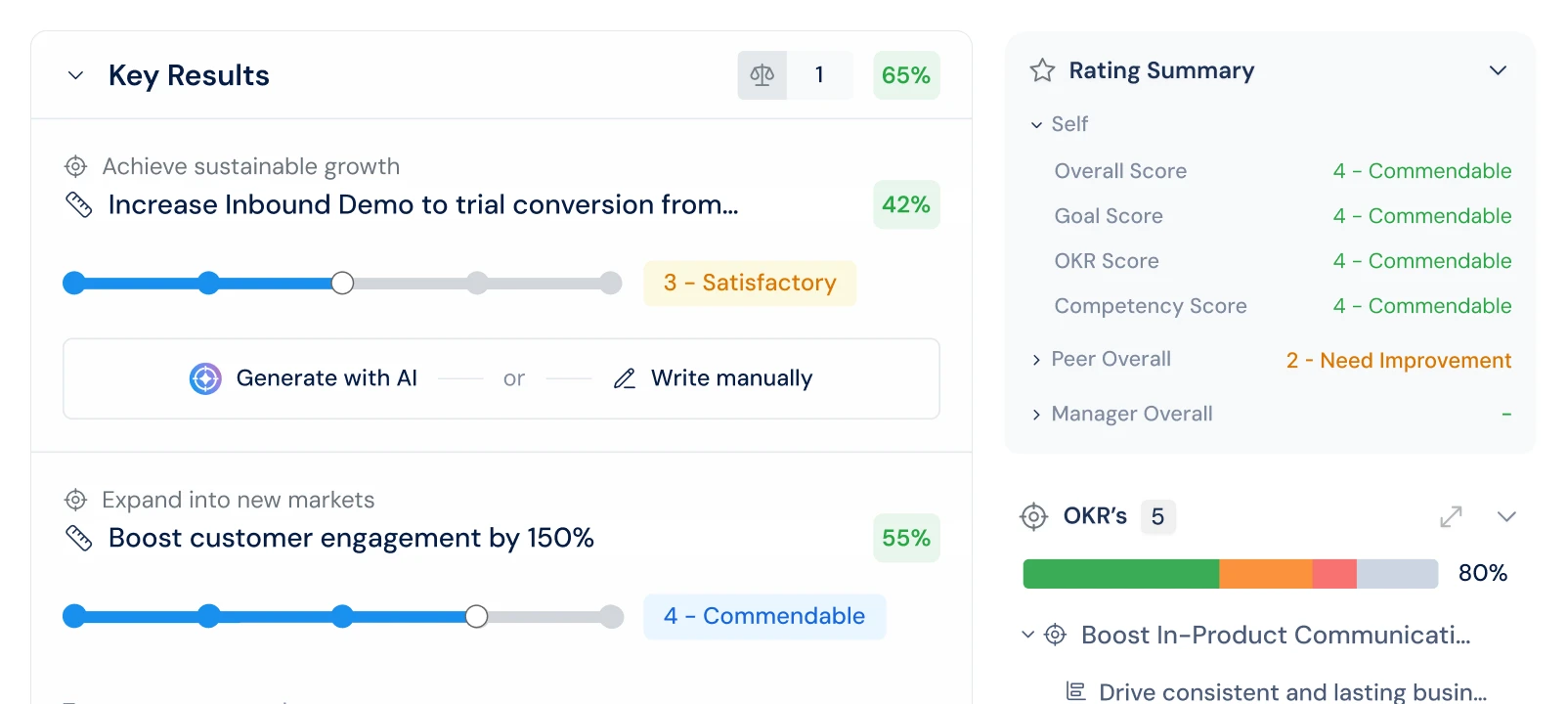Click the 4 - Commendable blue rating label

pyautogui.click(x=764, y=617)
